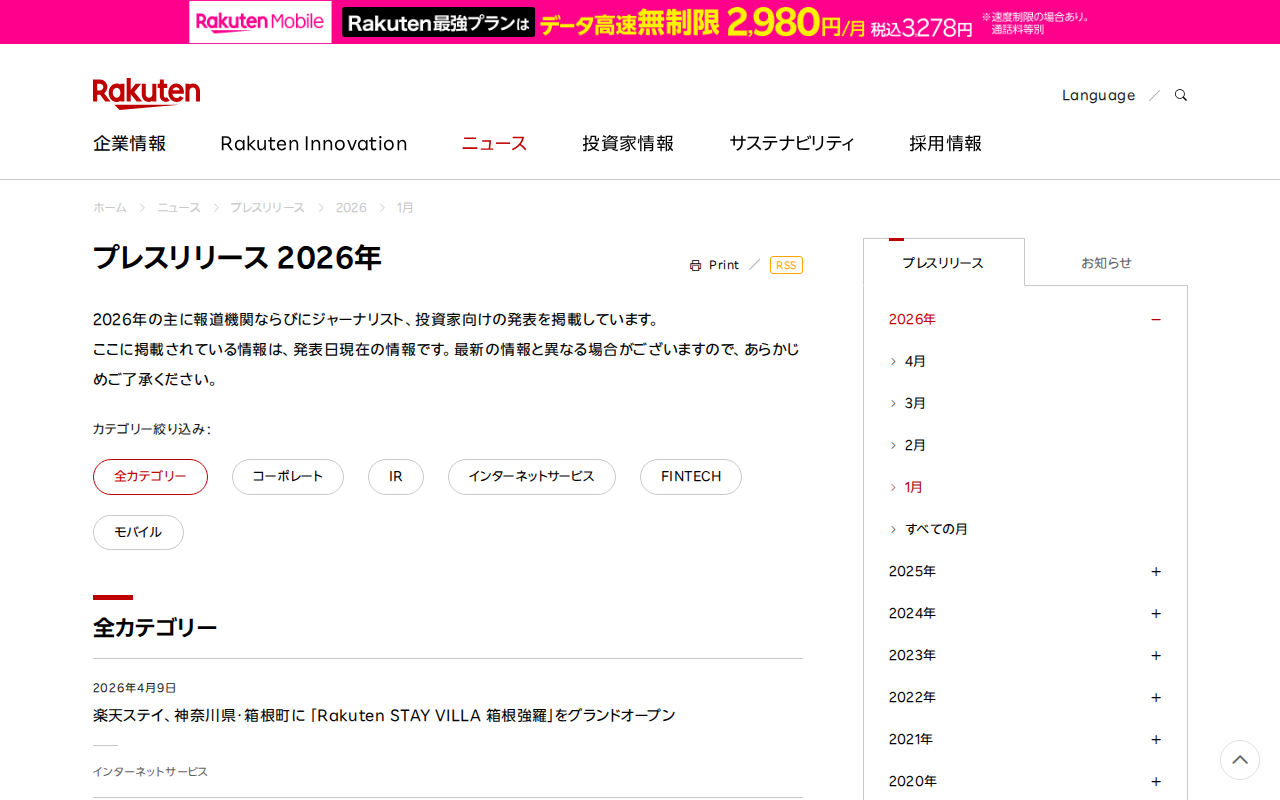Collapse the 2026年 minus icon
Image resolution: width=1280 pixels, height=800 pixels.
coord(1156,319)
